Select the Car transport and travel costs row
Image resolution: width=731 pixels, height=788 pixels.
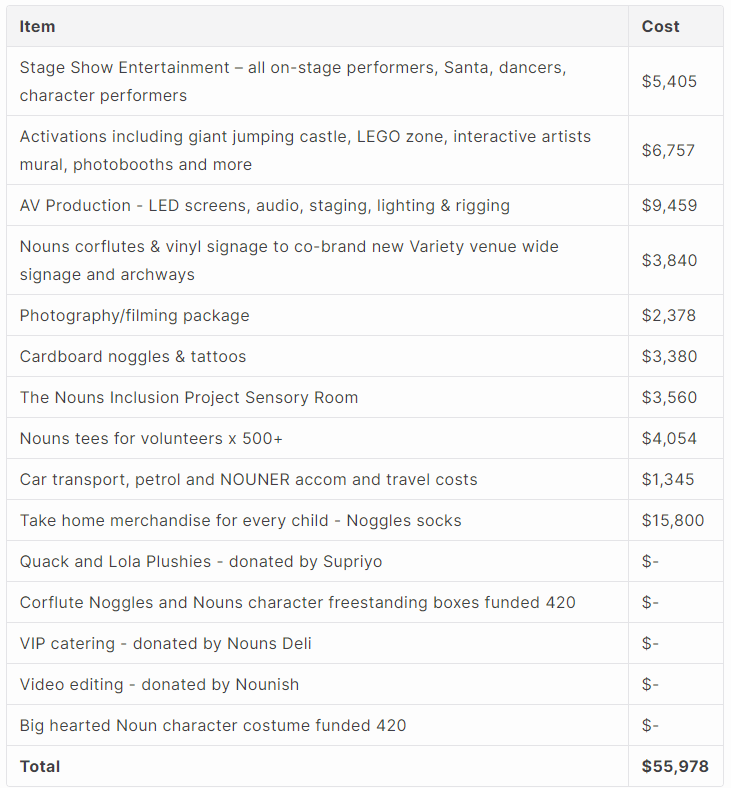[249, 480]
